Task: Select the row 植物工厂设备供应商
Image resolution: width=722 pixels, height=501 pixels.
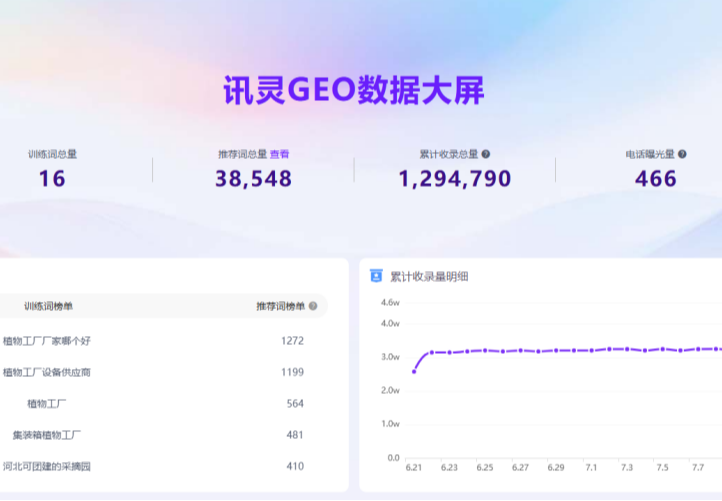Action: [x=47, y=372]
